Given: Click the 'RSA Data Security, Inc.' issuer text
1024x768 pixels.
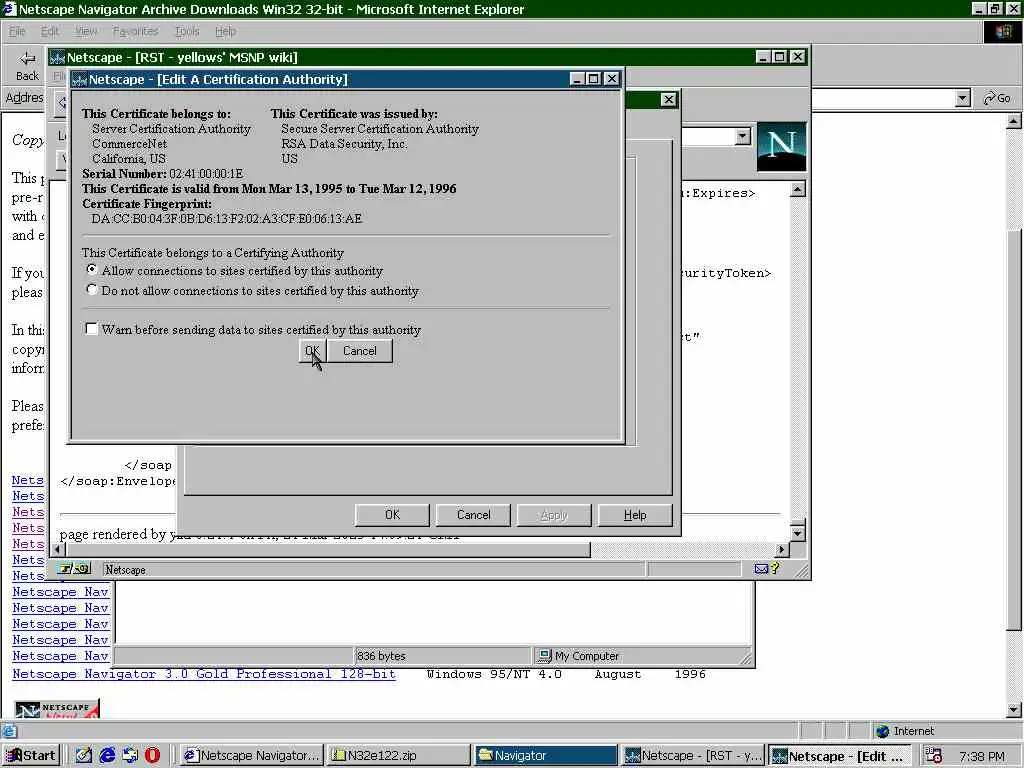Looking at the screenshot, I should 344,144.
